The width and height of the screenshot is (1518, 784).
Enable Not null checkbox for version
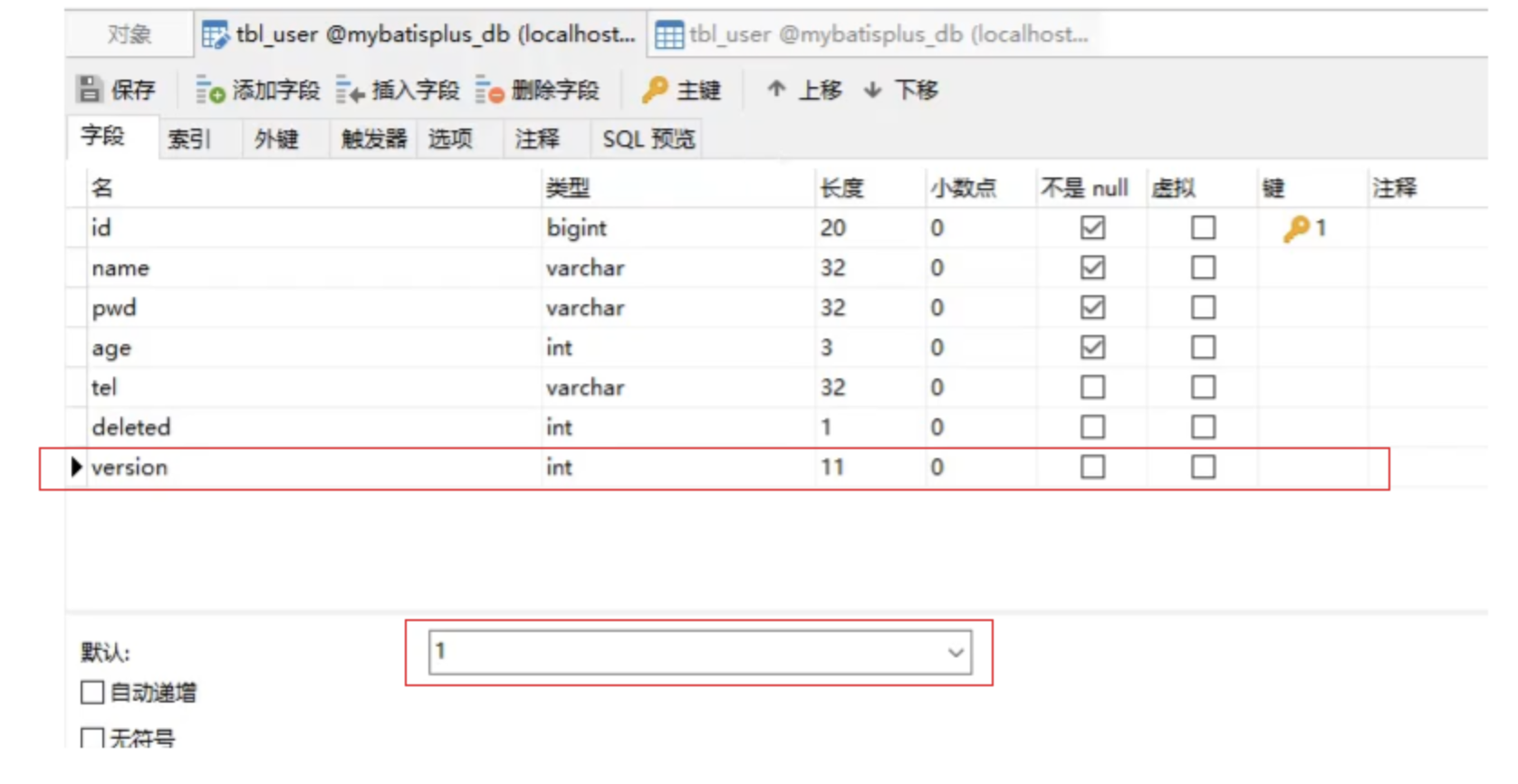[1092, 467]
